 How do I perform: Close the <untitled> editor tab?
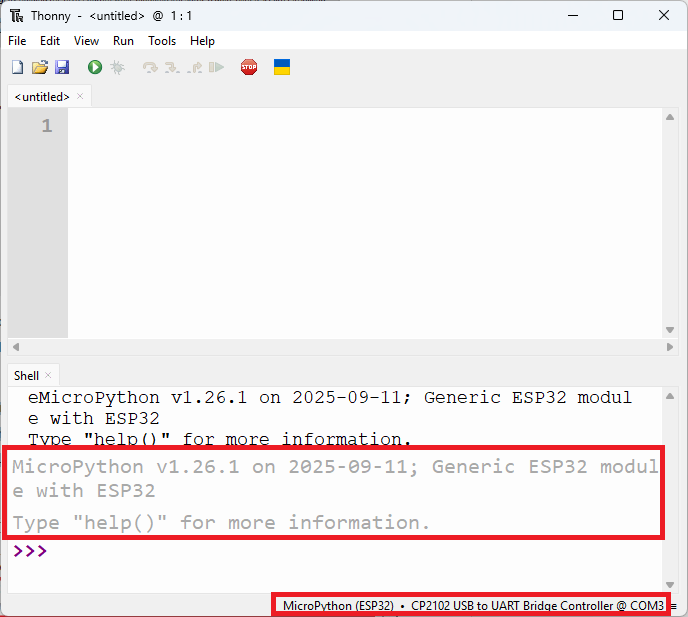tap(80, 97)
